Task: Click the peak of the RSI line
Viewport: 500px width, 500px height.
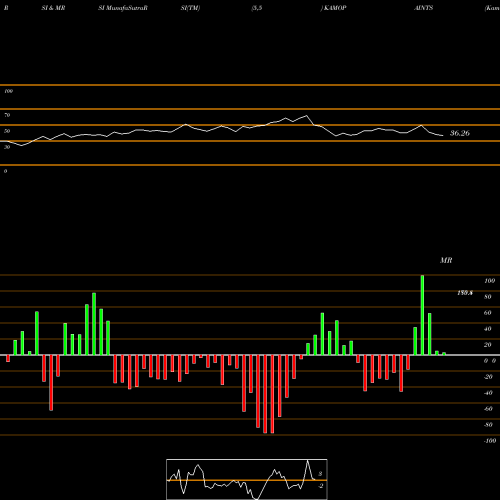Action: (306, 116)
